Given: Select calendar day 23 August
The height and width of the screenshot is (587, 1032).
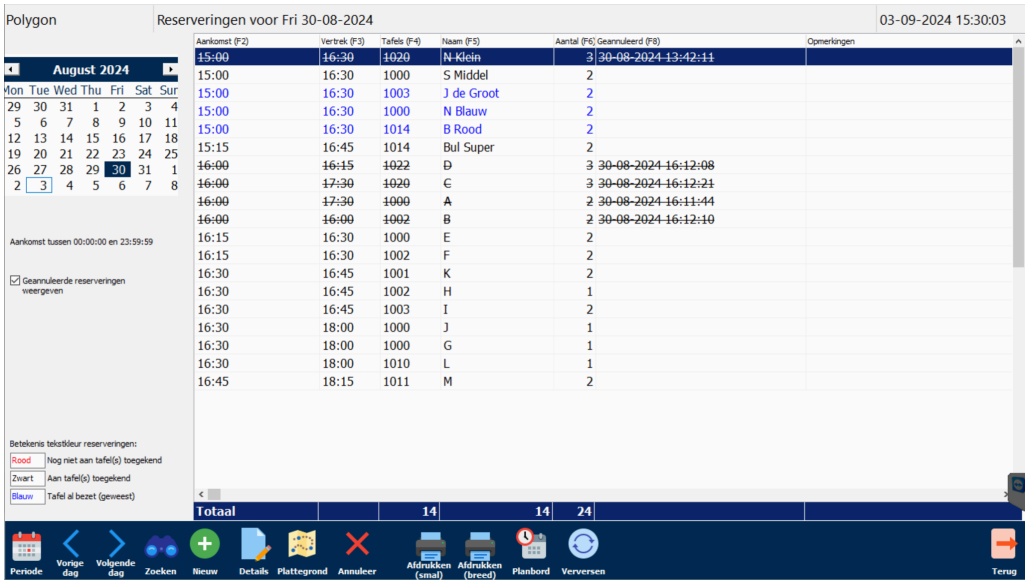Looking at the screenshot, I should 118,154.
